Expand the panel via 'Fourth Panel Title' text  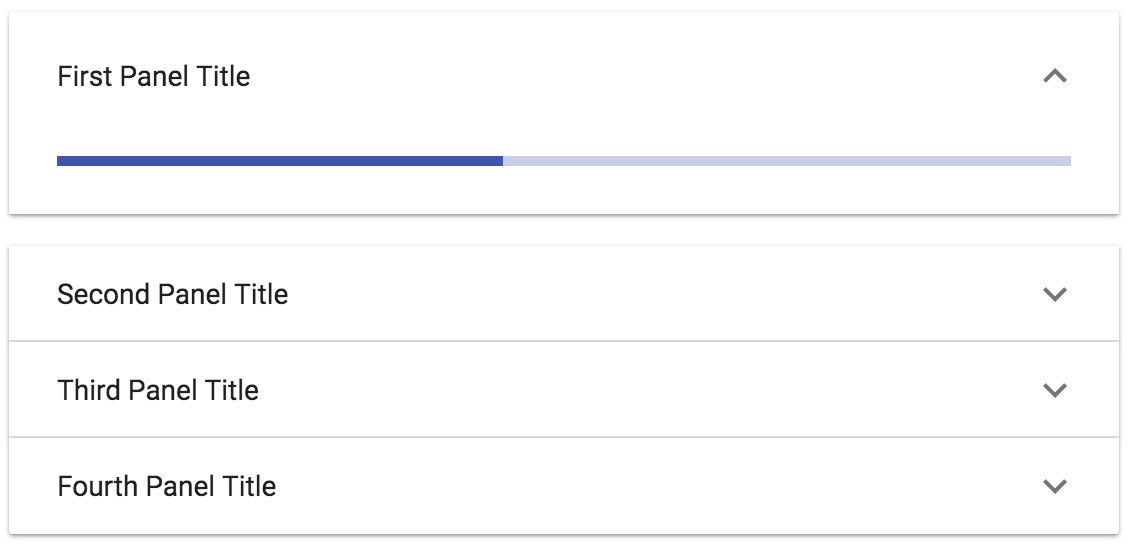click(x=167, y=486)
